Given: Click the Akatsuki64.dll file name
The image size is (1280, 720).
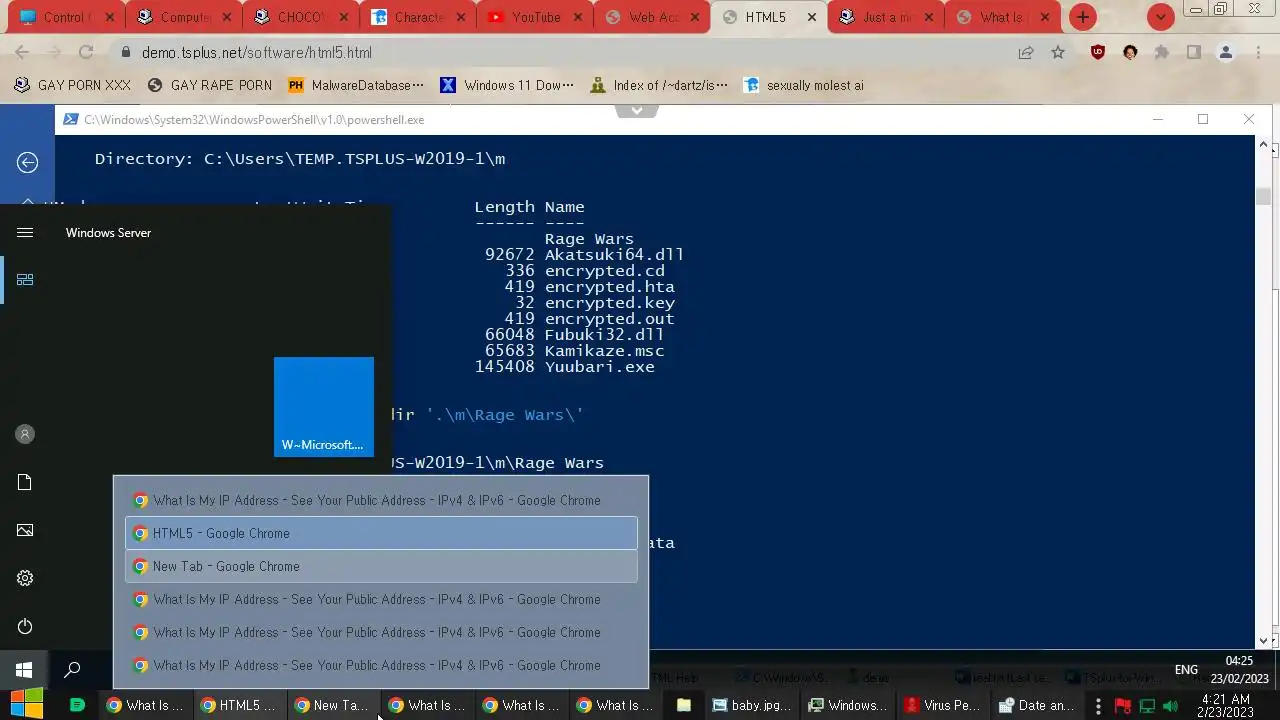Looking at the screenshot, I should click(614, 254).
